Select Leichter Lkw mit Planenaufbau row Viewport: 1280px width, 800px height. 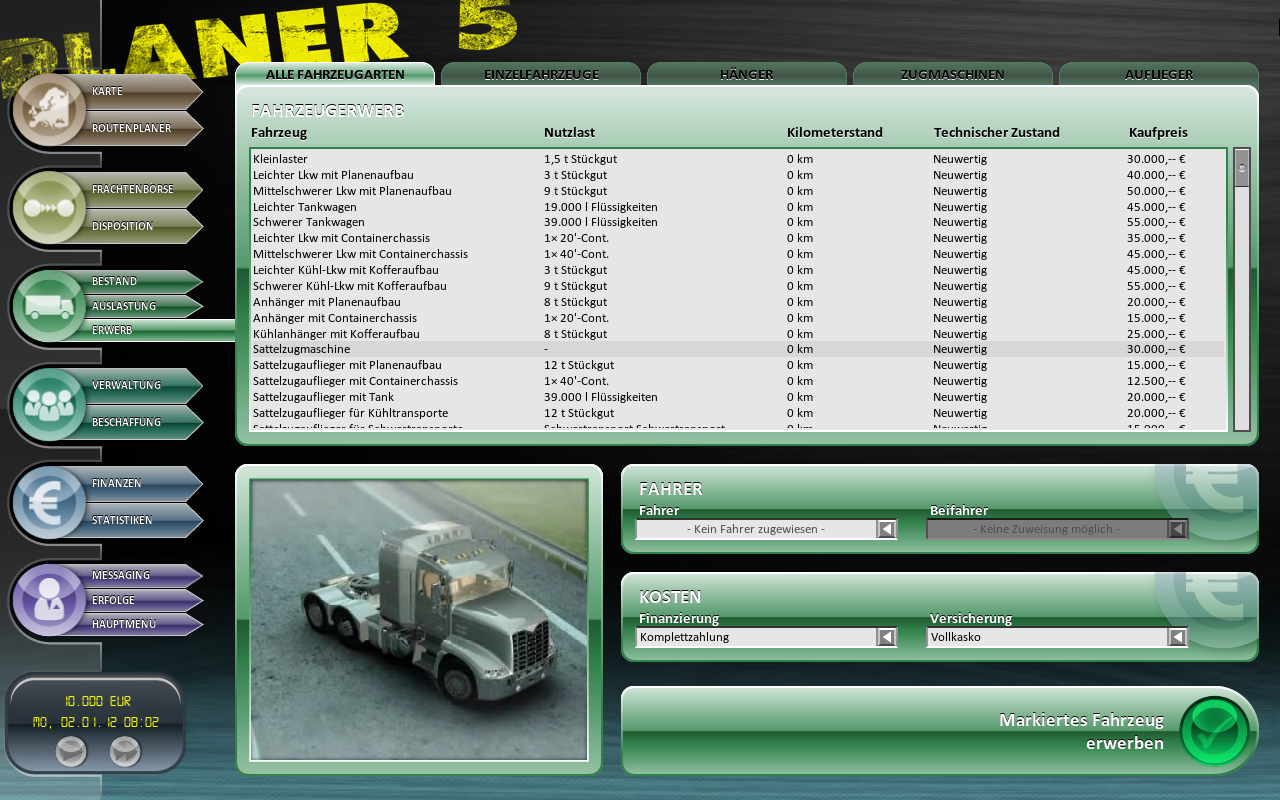(x=738, y=175)
